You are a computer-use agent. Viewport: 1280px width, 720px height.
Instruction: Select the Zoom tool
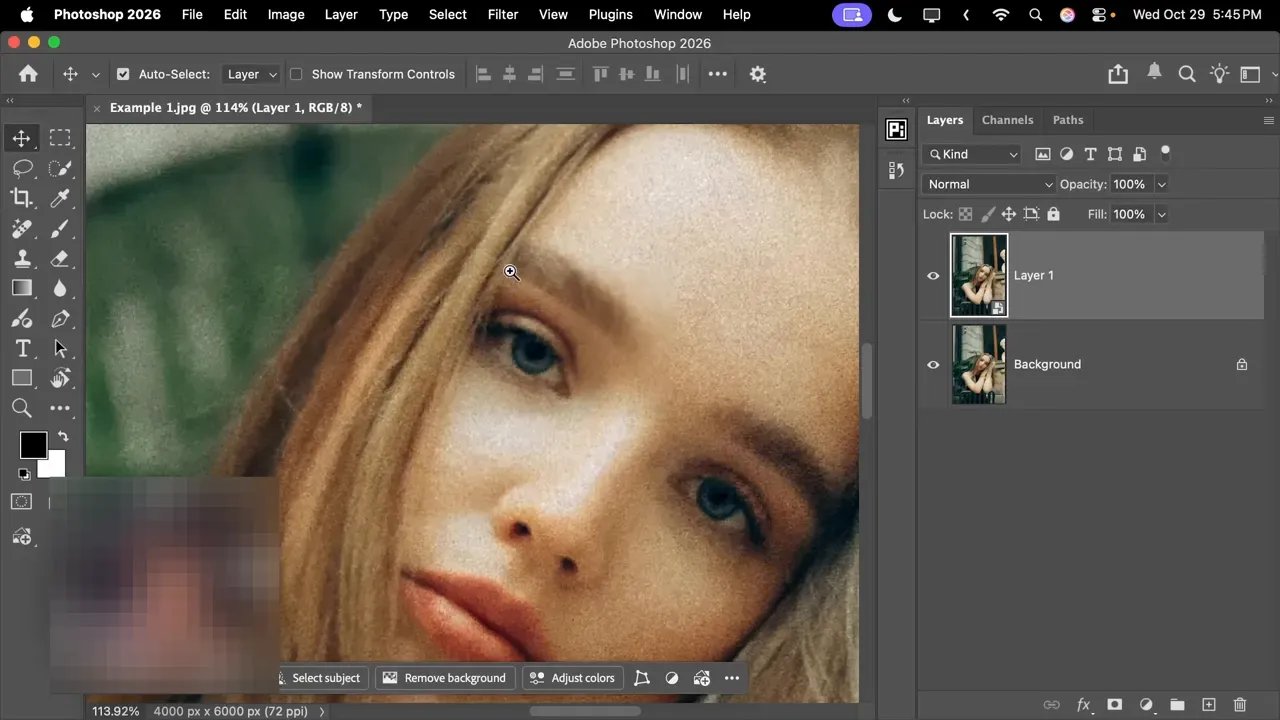click(x=22, y=408)
